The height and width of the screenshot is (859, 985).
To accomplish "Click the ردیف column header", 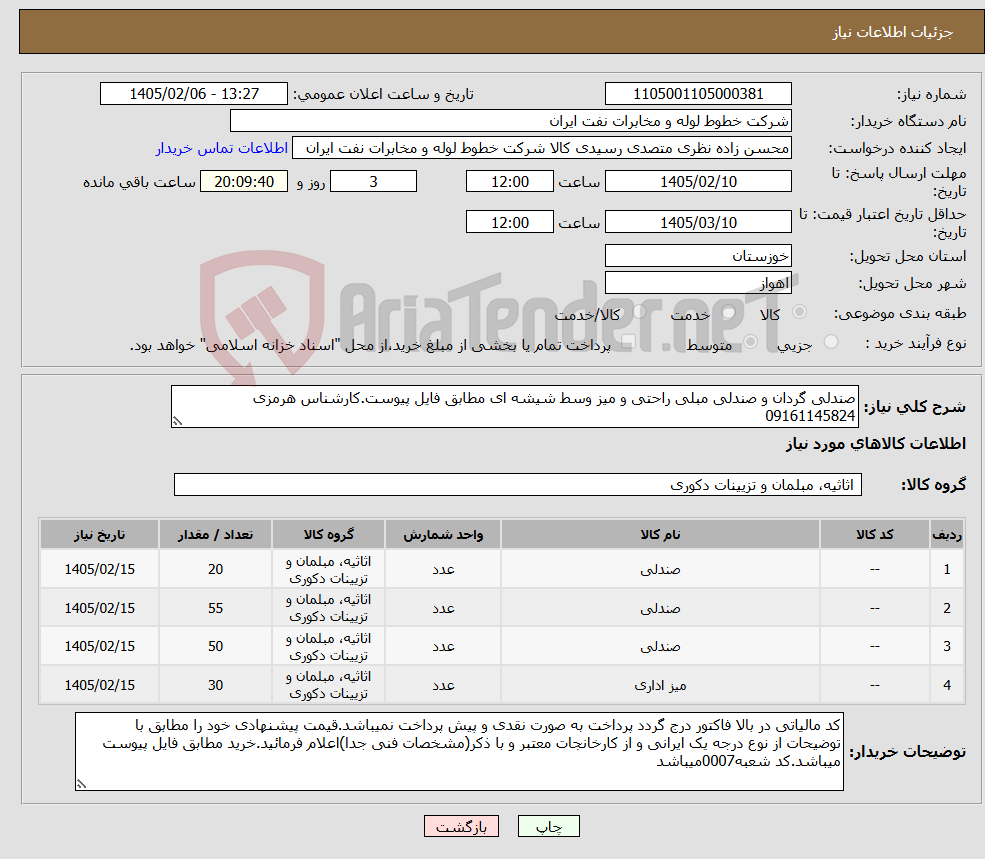I will [x=947, y=534].
